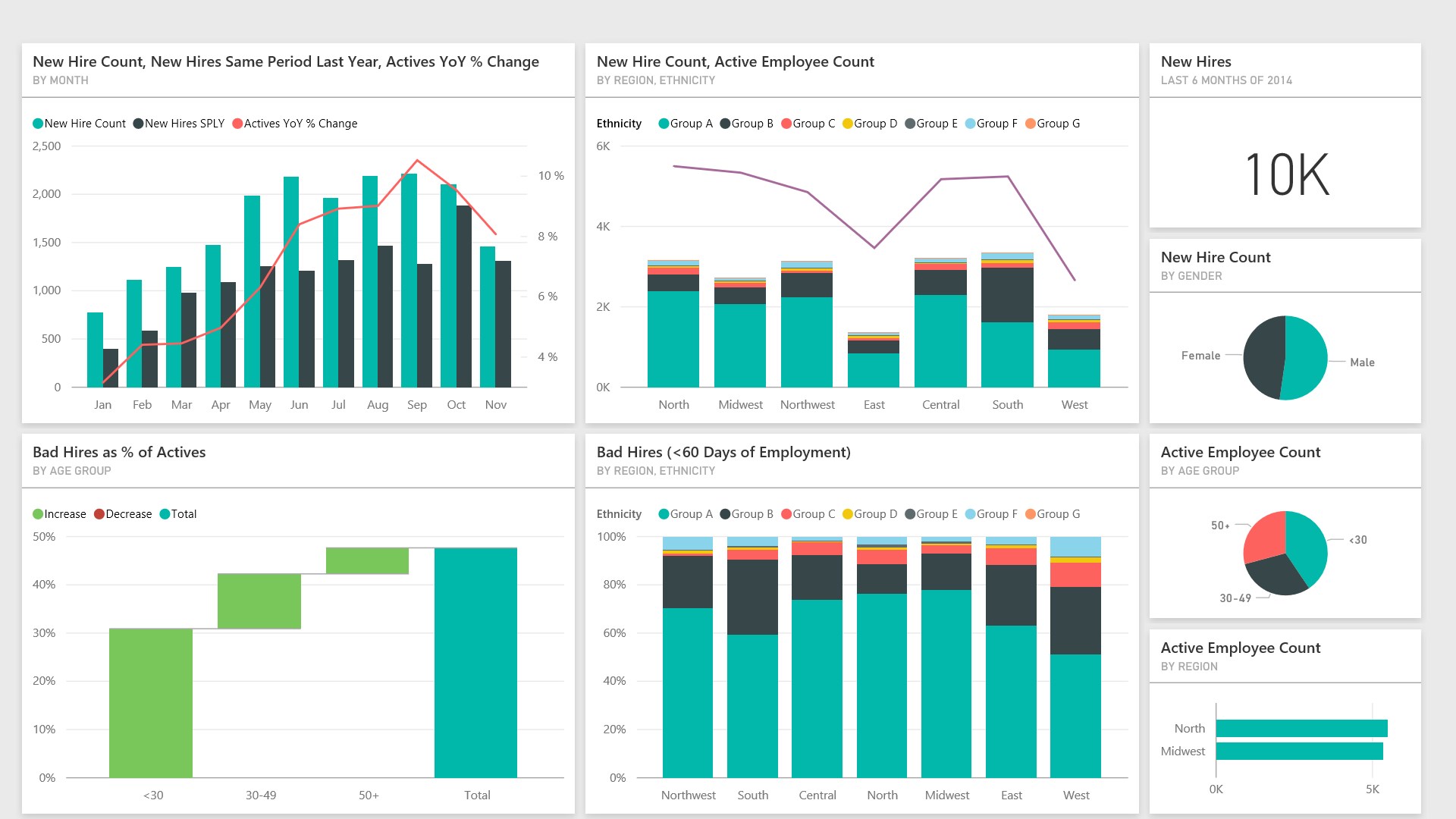Image resolution: width=1456 pixels, height=819 pixels.
Task: Select the 50+ slice in age pie
Action: point(1265,537)
